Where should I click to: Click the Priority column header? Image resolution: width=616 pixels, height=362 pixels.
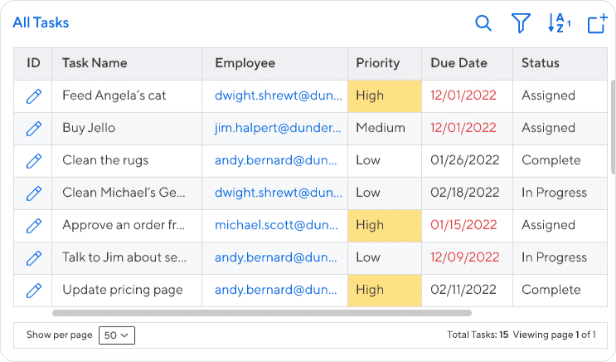[x=385, y=63]
